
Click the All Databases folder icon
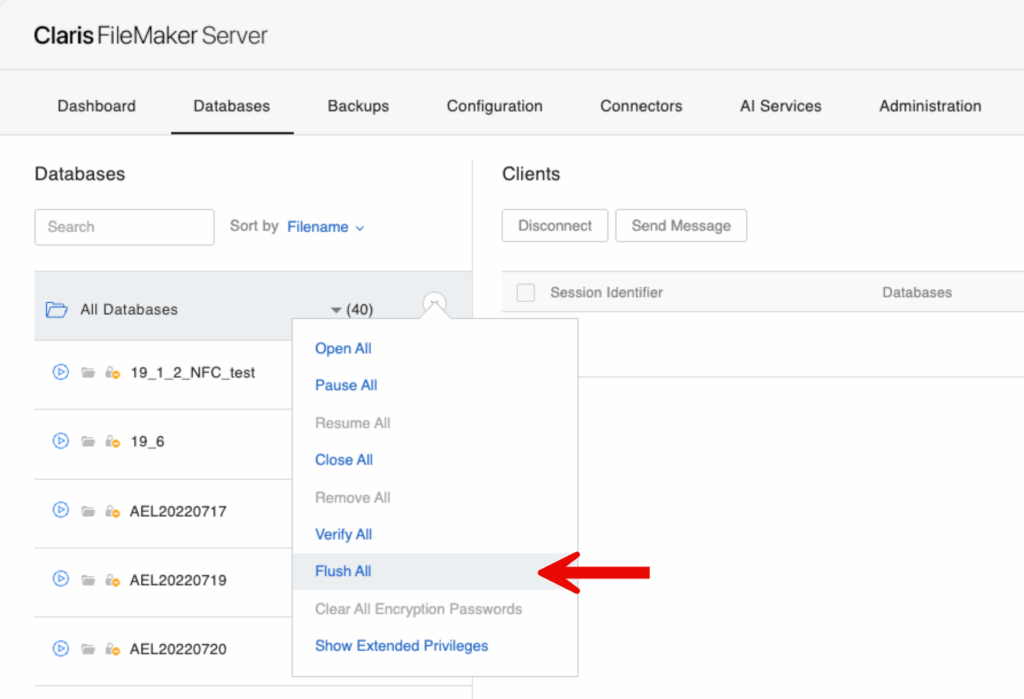tap(56, 309)
